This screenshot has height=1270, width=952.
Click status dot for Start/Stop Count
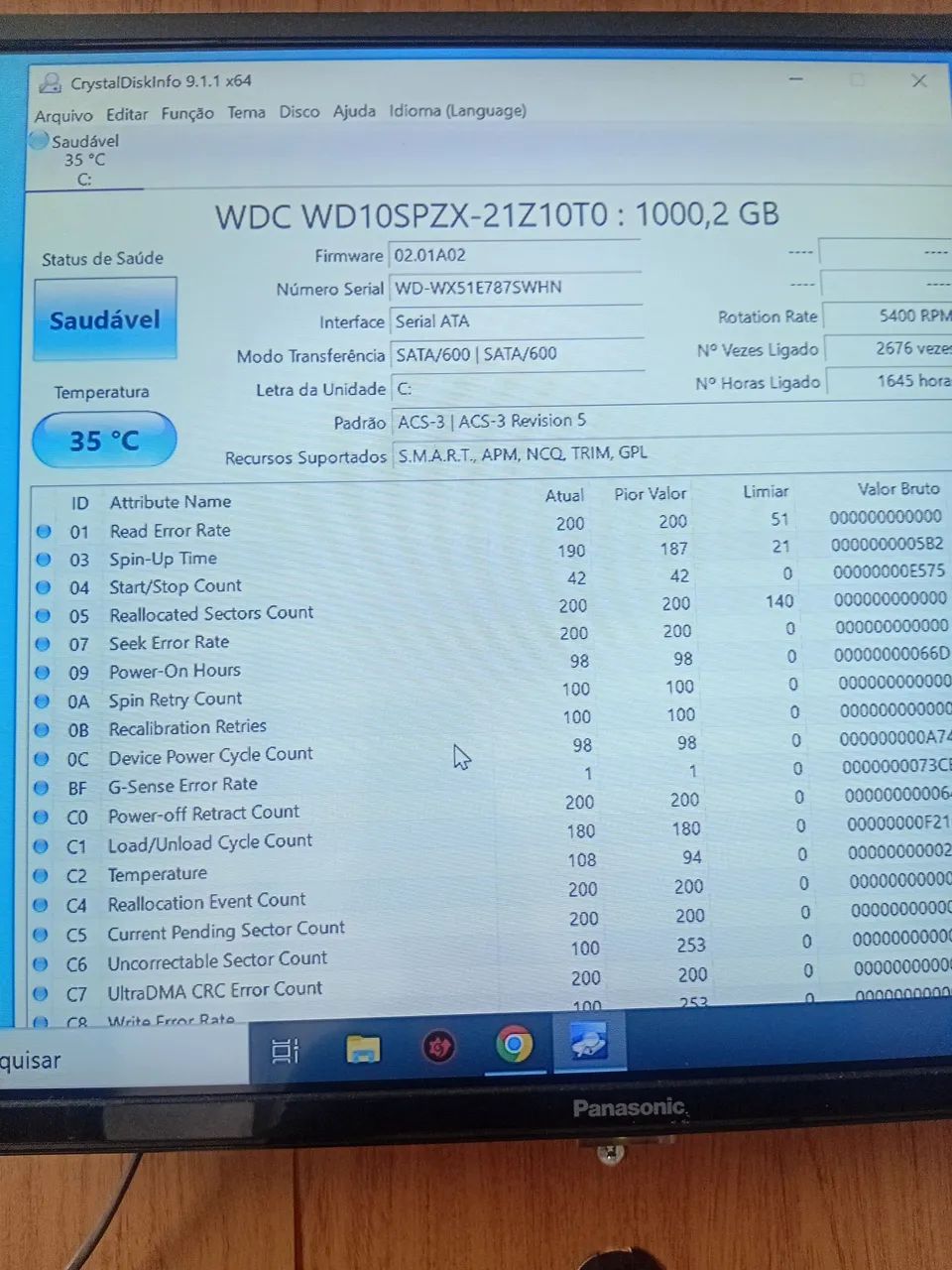point(44,587)
